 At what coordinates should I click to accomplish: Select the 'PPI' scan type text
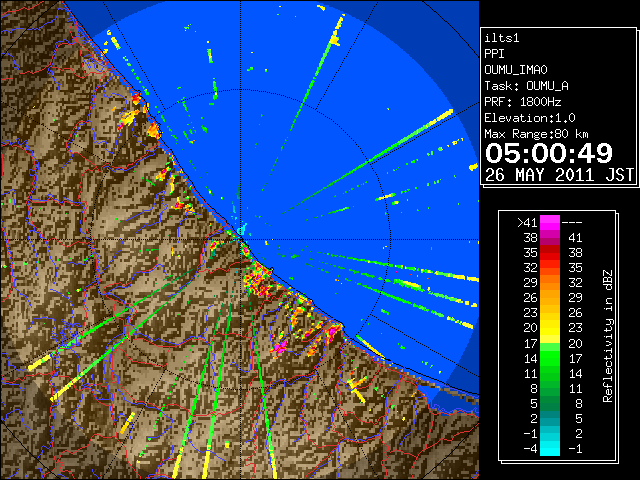point(494,54)
